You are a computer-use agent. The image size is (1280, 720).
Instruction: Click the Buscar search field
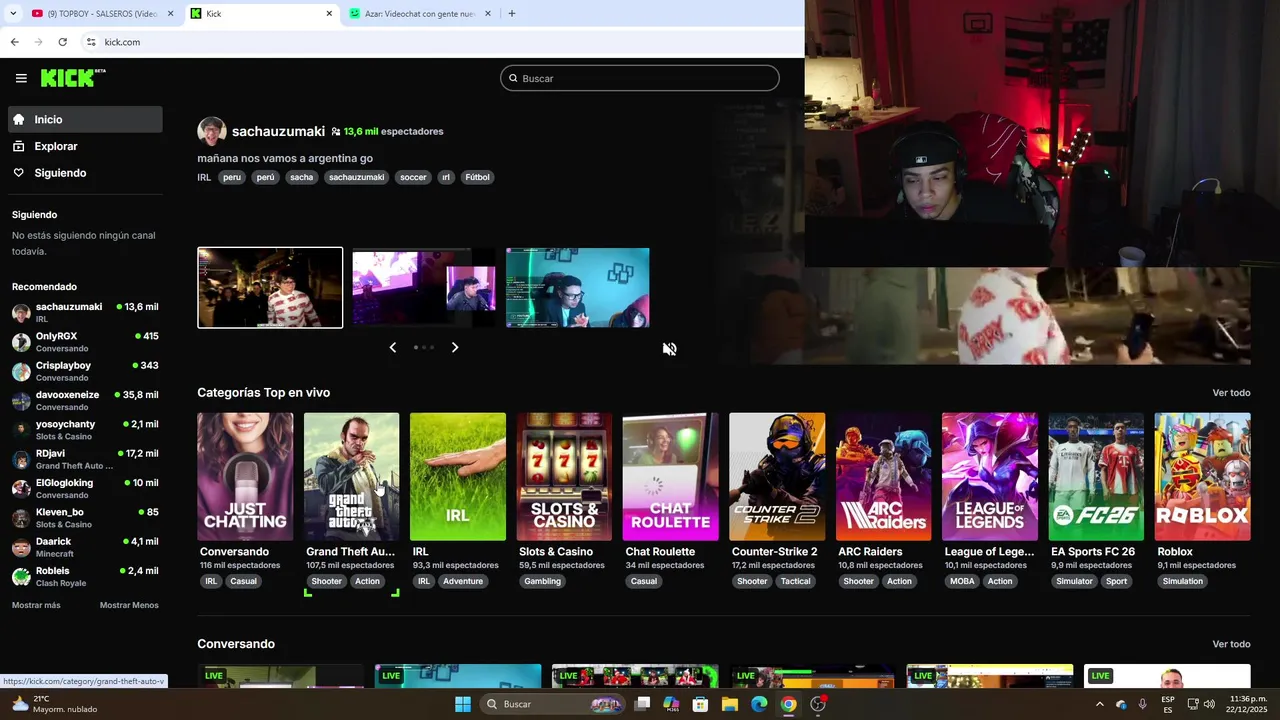click(x=640, y=78)
